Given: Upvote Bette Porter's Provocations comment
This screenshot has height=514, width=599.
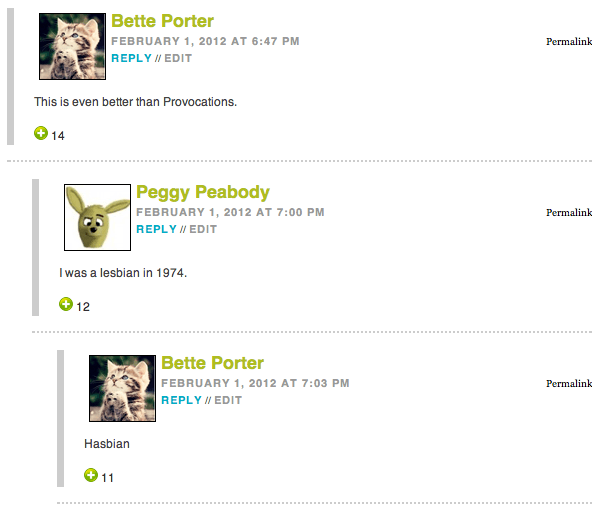Looking at the screenshot, I should pos(41,133).
